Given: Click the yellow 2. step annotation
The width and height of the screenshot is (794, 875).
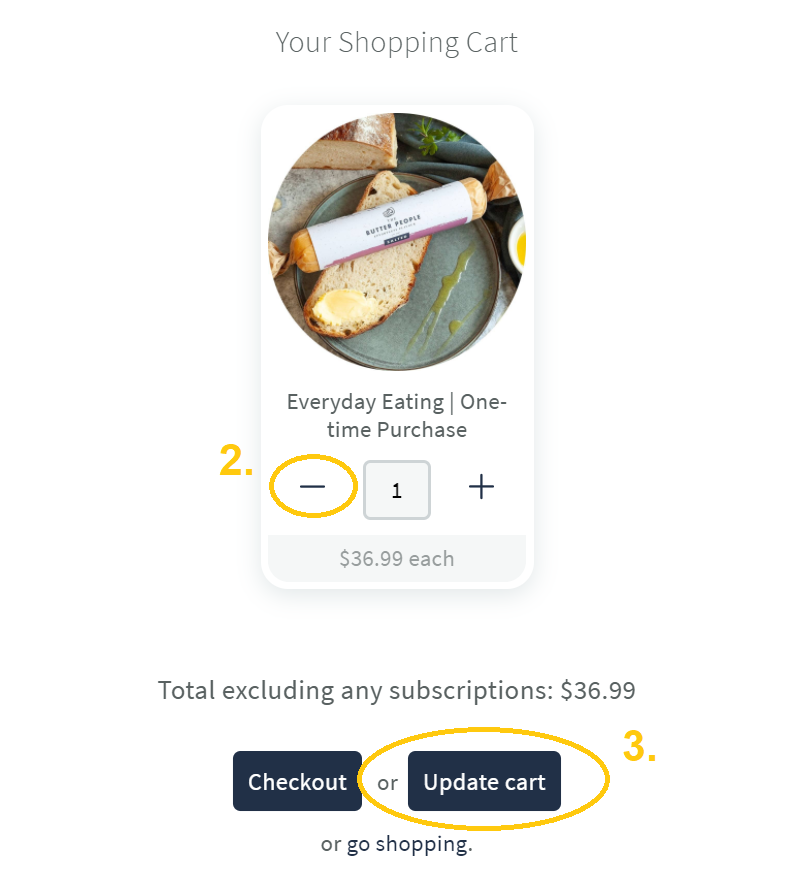Looking at the screenshot, I should click(236, 461).
